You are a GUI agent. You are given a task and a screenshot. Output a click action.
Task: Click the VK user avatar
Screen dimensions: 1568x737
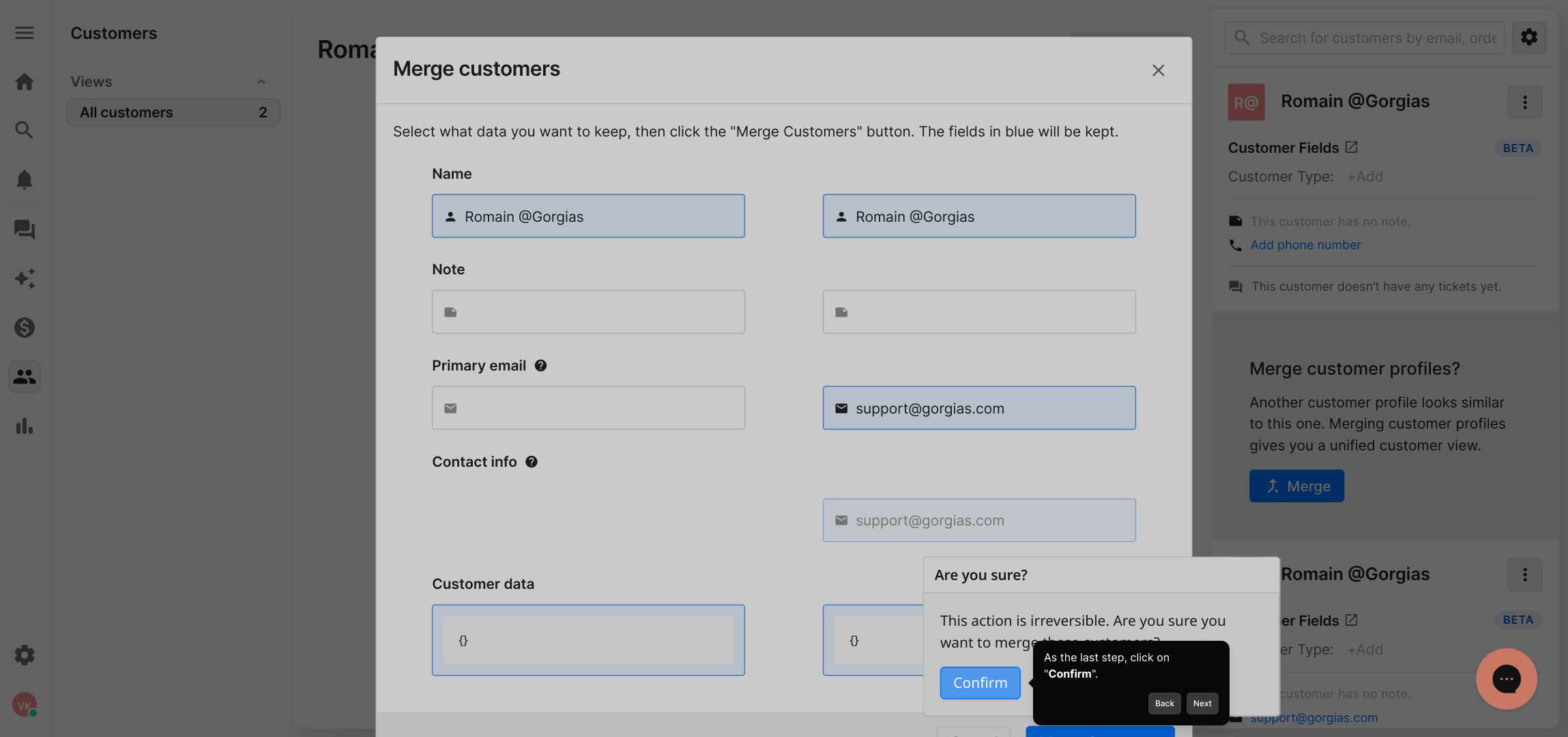pyautogui.click(x=25, y=705)
